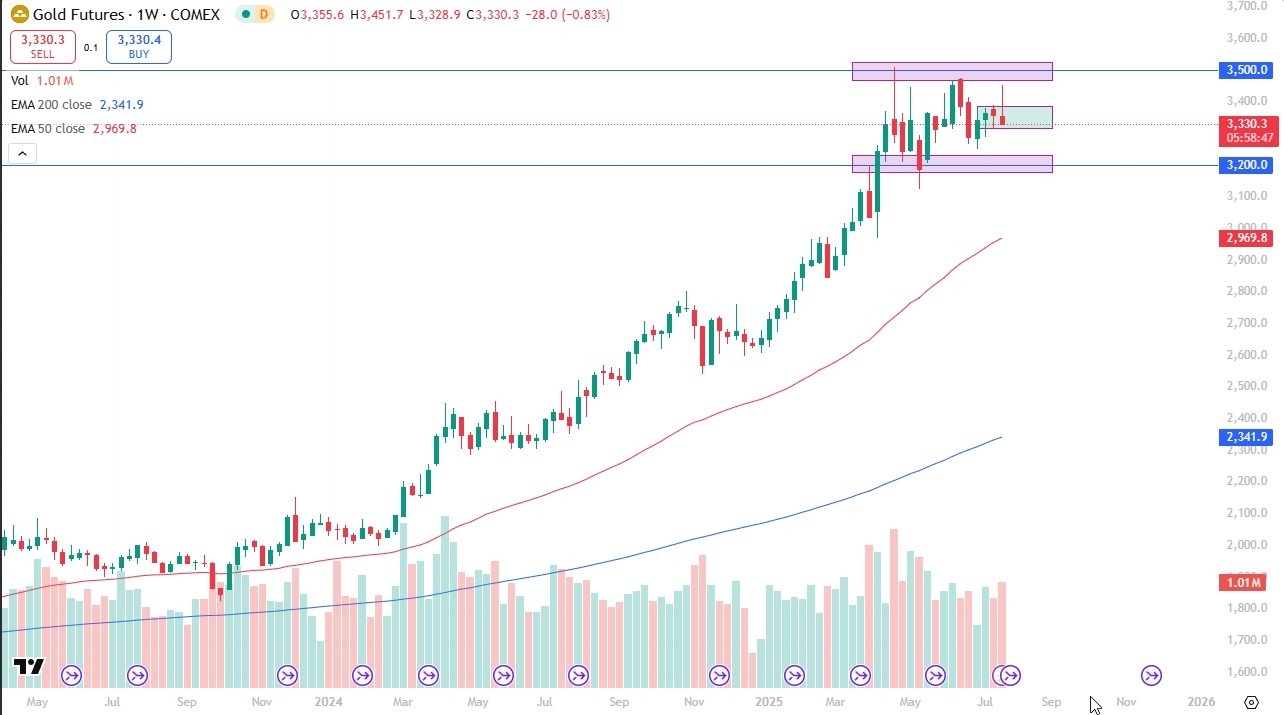The width and height of the screenshot is (1284, 715).
Task: Click the leftmost event marker on time axis
Action: coord(71,675)
